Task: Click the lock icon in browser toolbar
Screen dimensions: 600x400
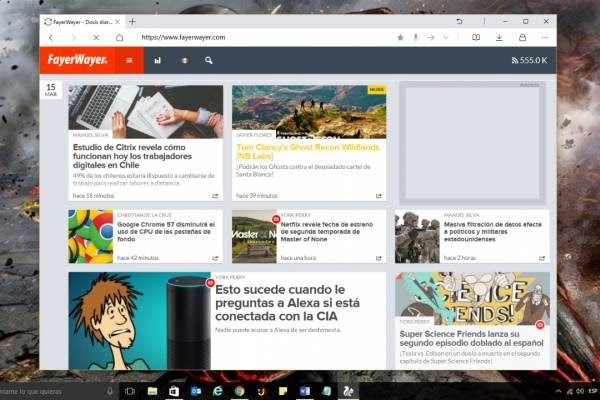Action: (522, 38)
